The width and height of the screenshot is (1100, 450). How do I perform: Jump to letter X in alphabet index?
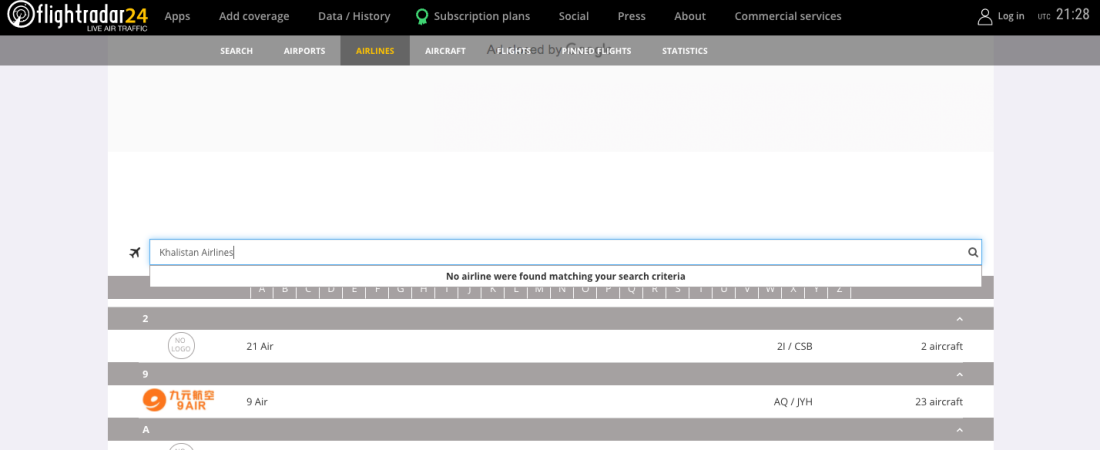[793, 289]
